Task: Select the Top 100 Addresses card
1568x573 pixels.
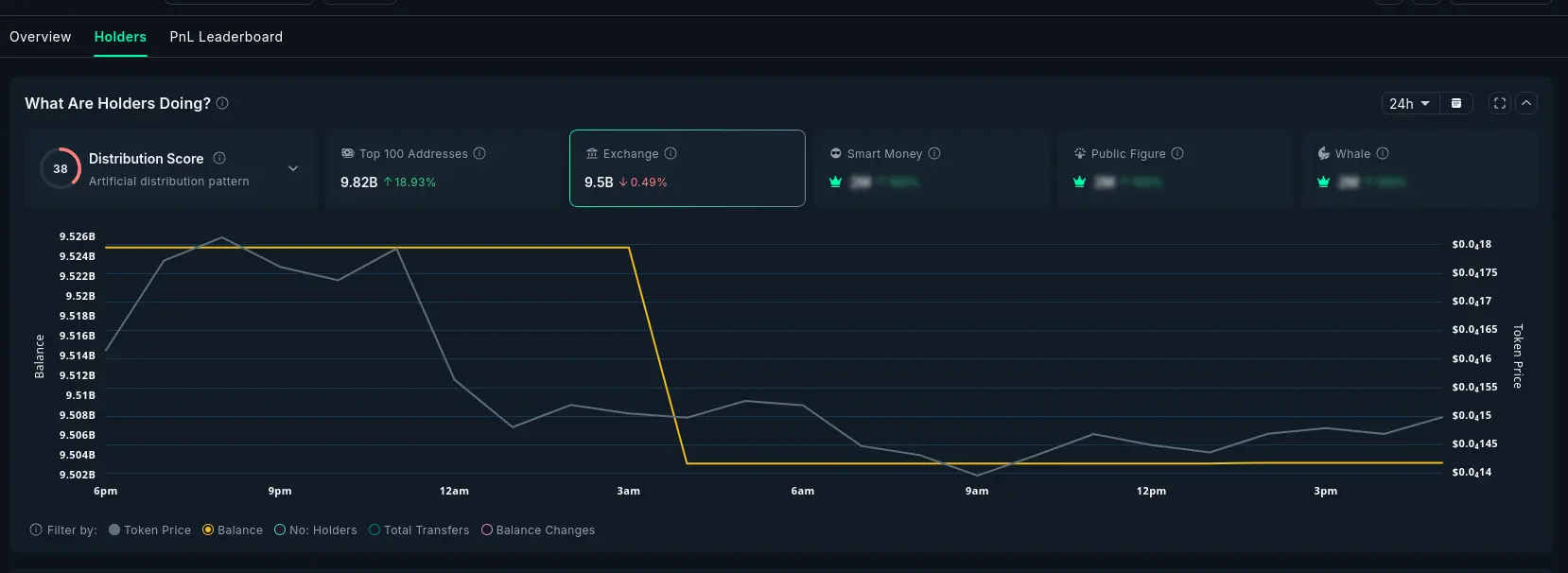Action: (443, 168)
